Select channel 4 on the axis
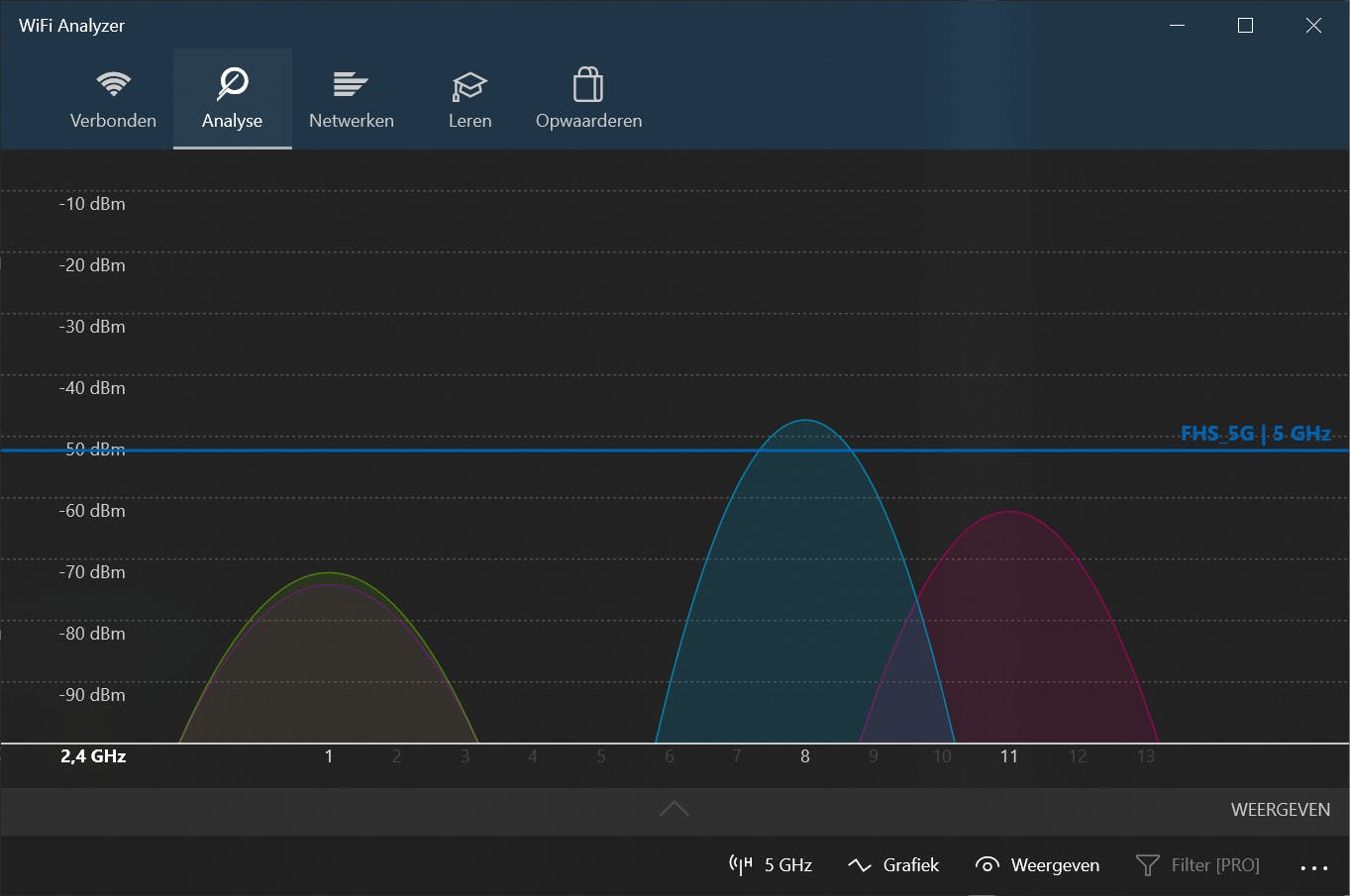 (533, 756)
